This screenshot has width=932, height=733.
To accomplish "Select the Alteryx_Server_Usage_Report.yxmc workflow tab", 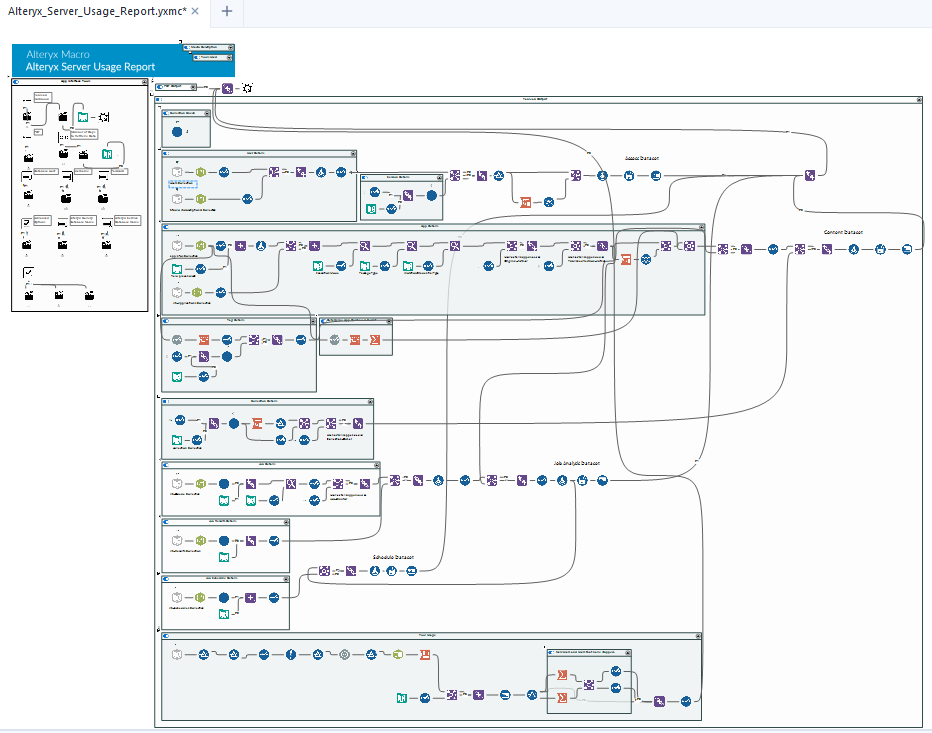I will point(97,11).
